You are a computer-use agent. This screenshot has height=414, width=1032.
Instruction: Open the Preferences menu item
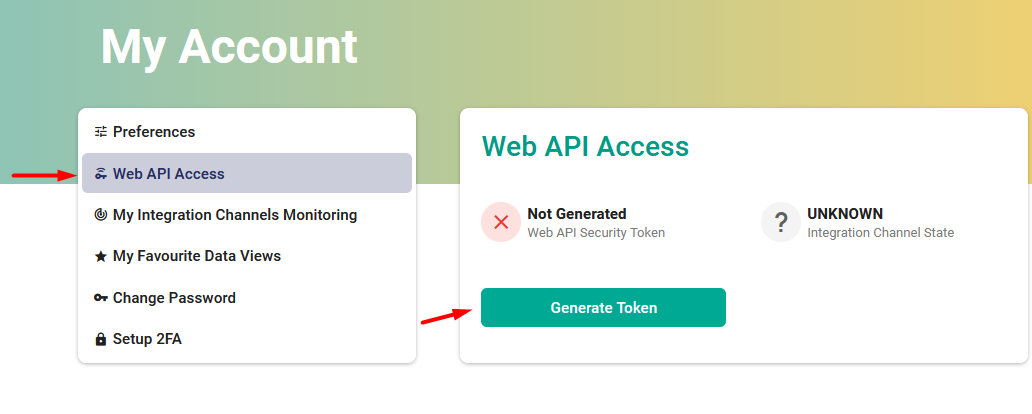(x=154, y=132)
